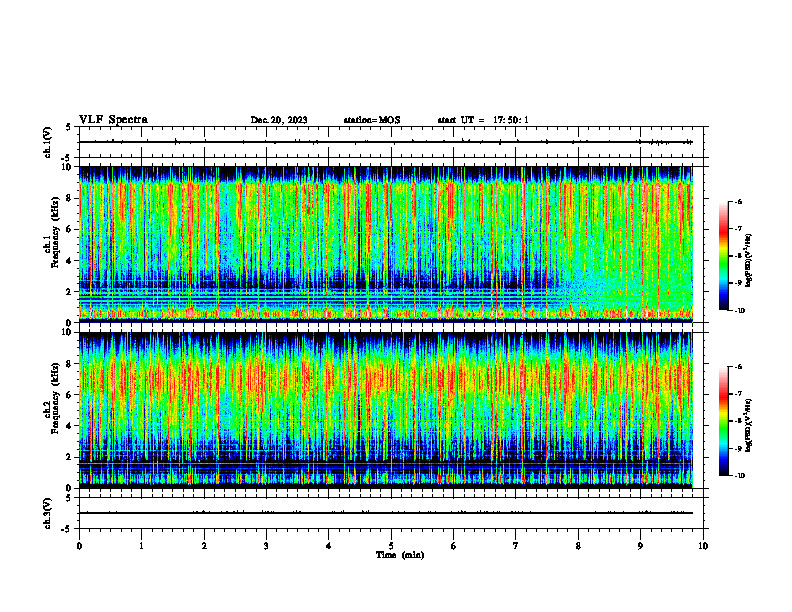Click time axis tick label "1"
The width and height of the screenshot is (792, 612).
141,546
